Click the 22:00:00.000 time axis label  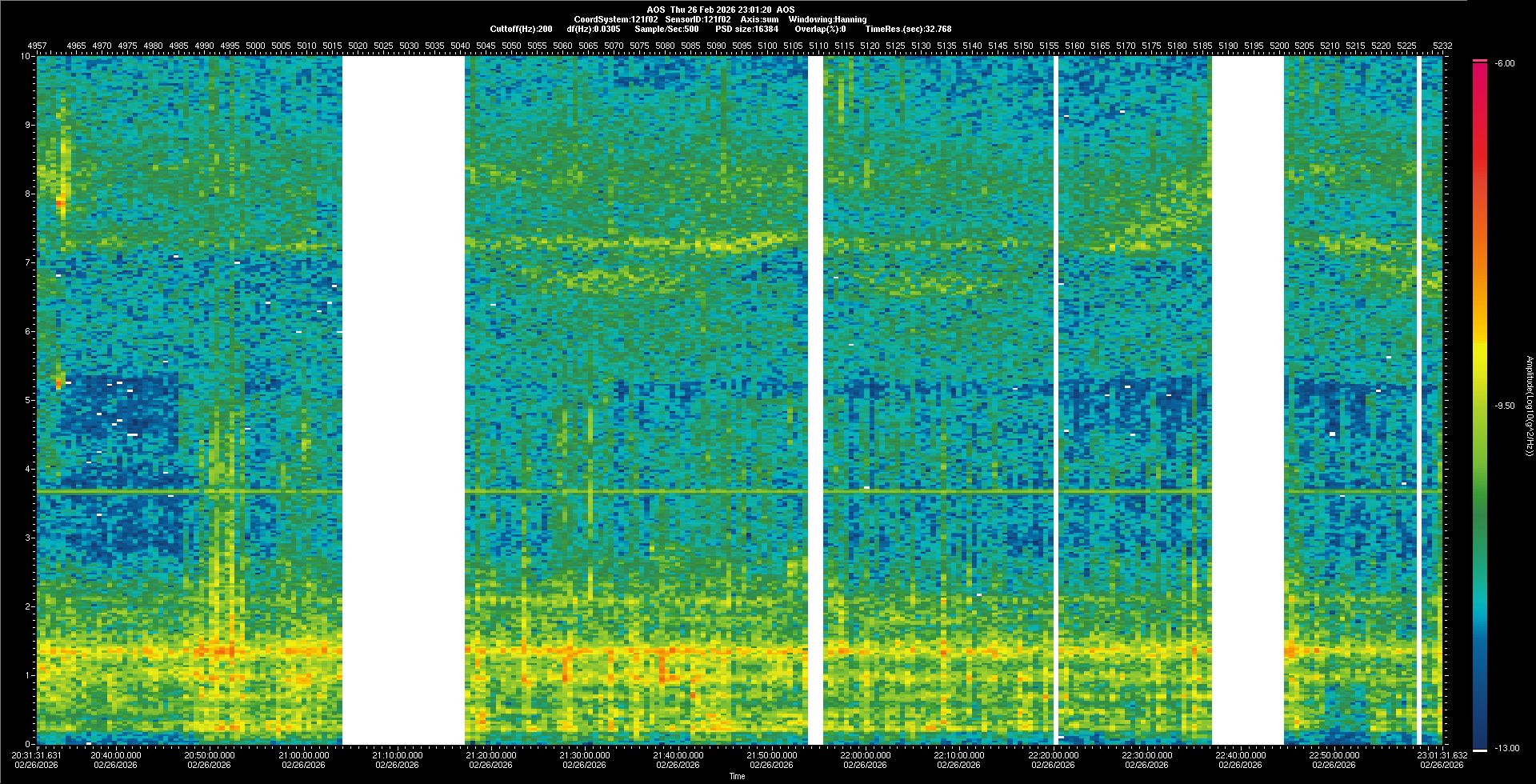[865, 755]
